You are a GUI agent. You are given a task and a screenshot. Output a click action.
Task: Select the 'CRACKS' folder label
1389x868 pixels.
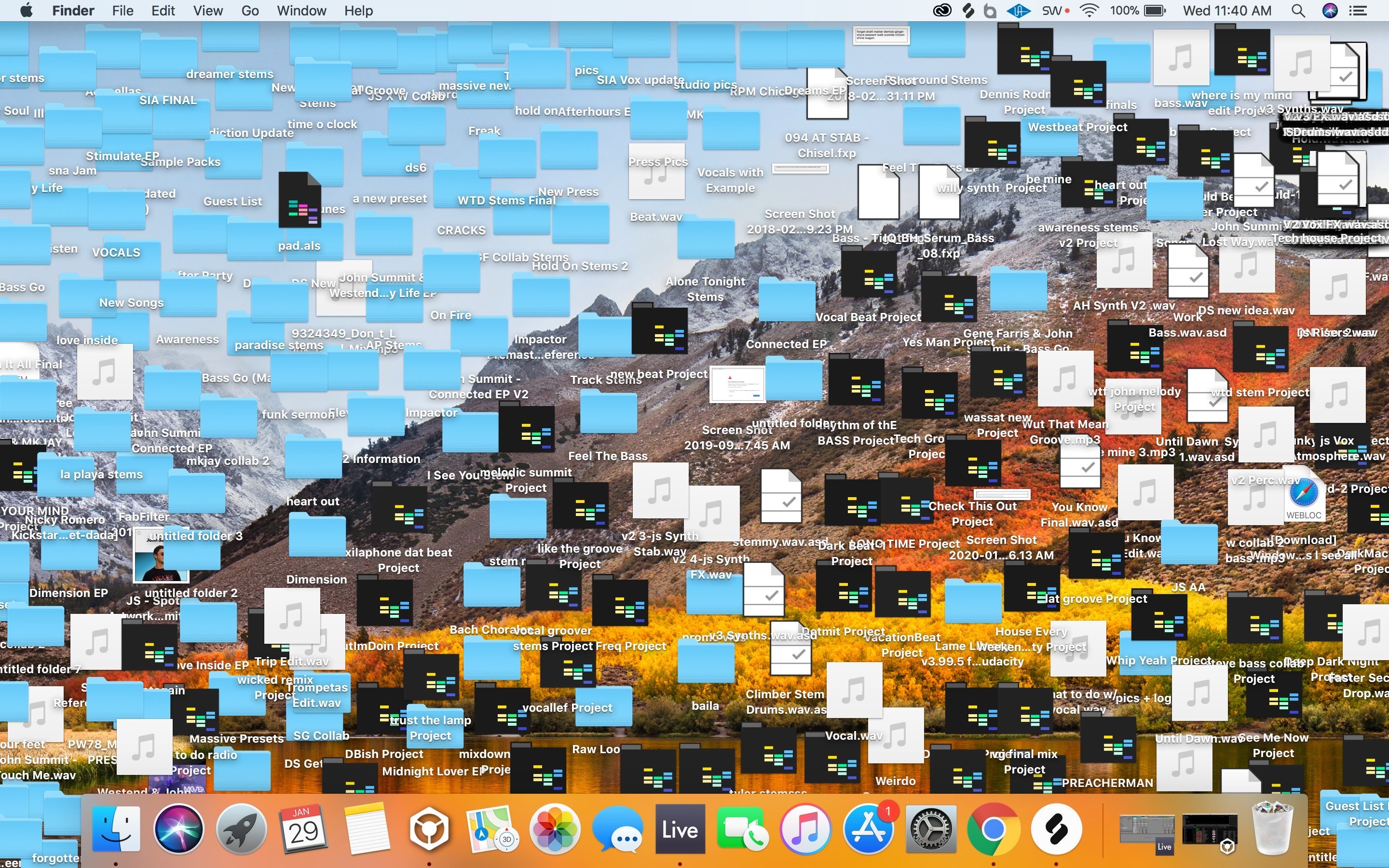click(x=461, y=230)
